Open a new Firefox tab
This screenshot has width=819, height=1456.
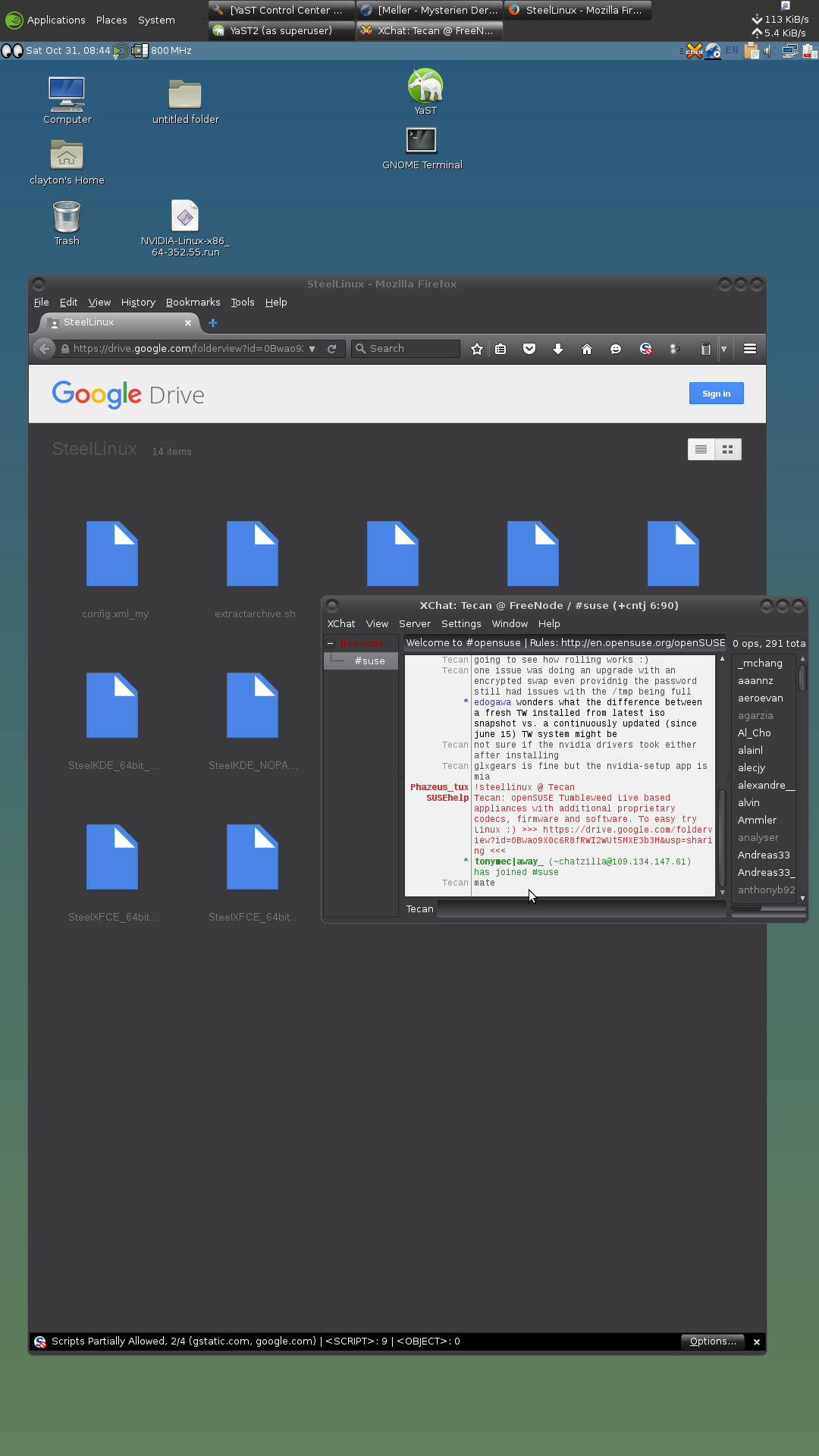[x=213, y=323]
